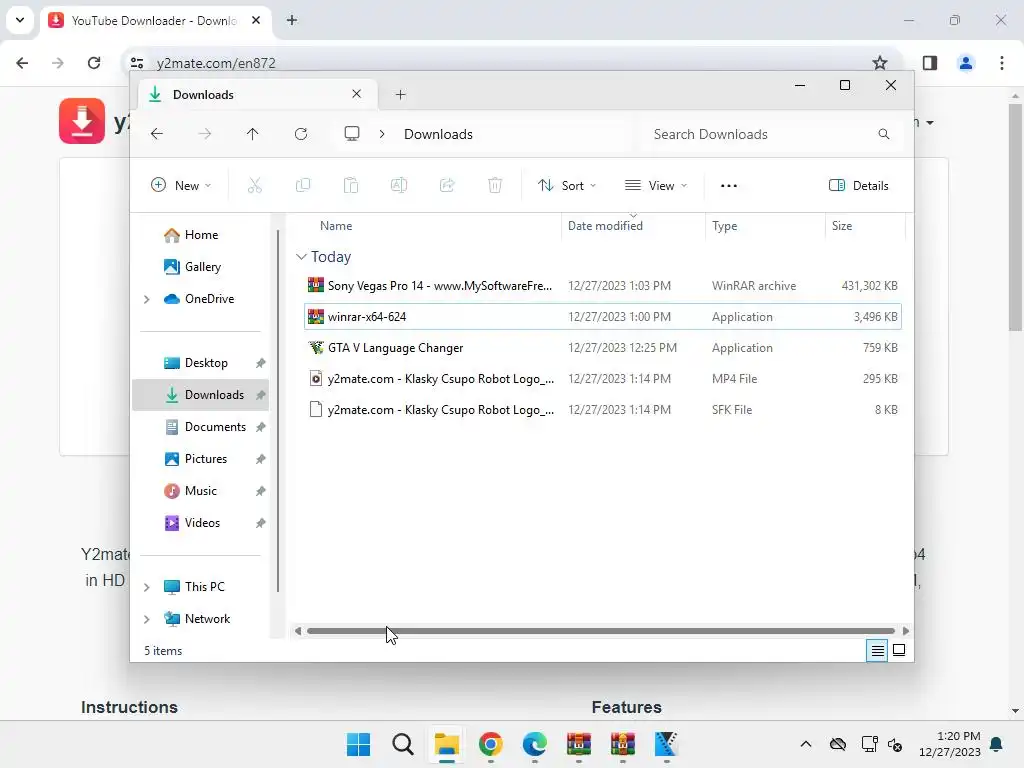
Task: Open Chrome tab search dropdown
Action: (20, 20)
